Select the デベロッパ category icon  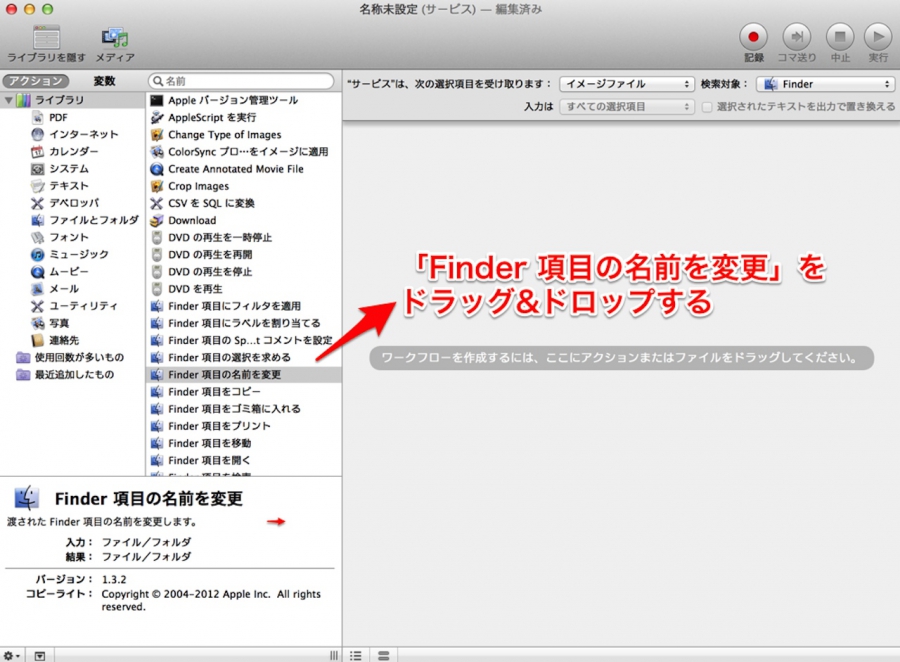pos(37,203)
